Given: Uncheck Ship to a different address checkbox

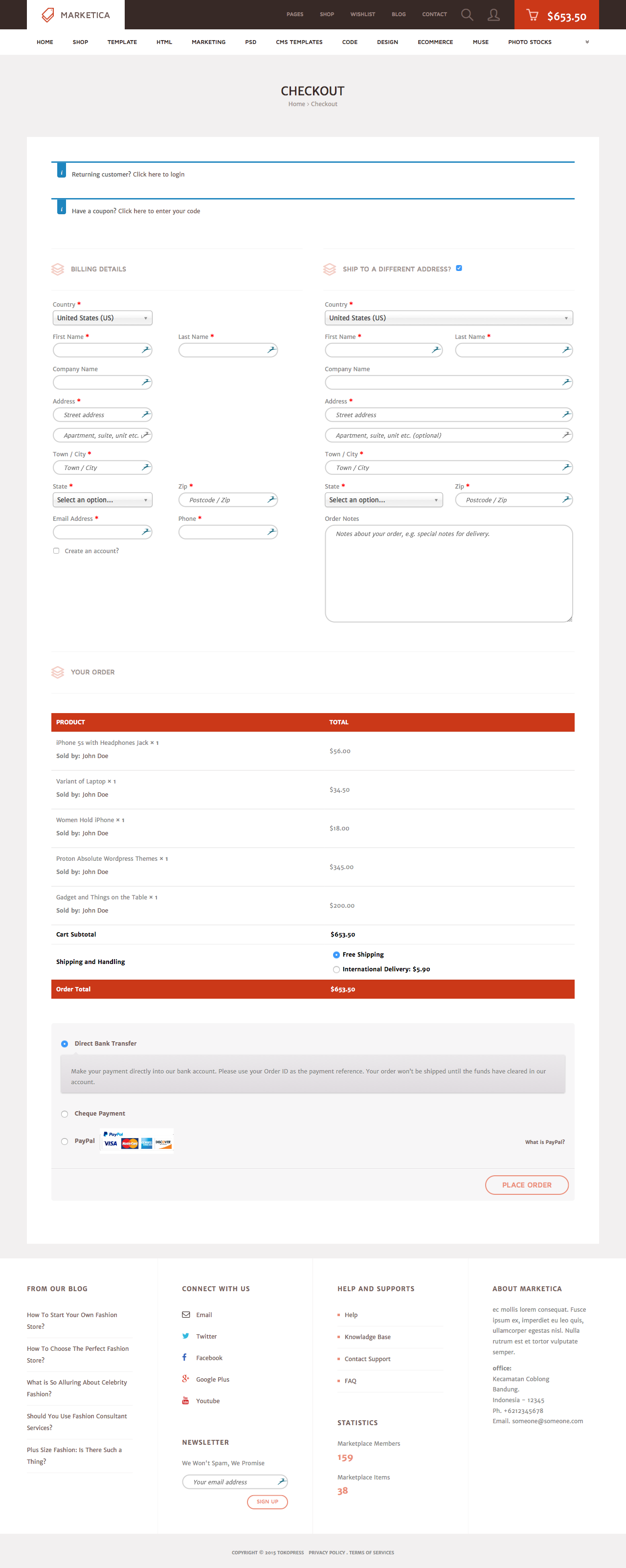Looking at the screenshot, I should coord(459,268).
